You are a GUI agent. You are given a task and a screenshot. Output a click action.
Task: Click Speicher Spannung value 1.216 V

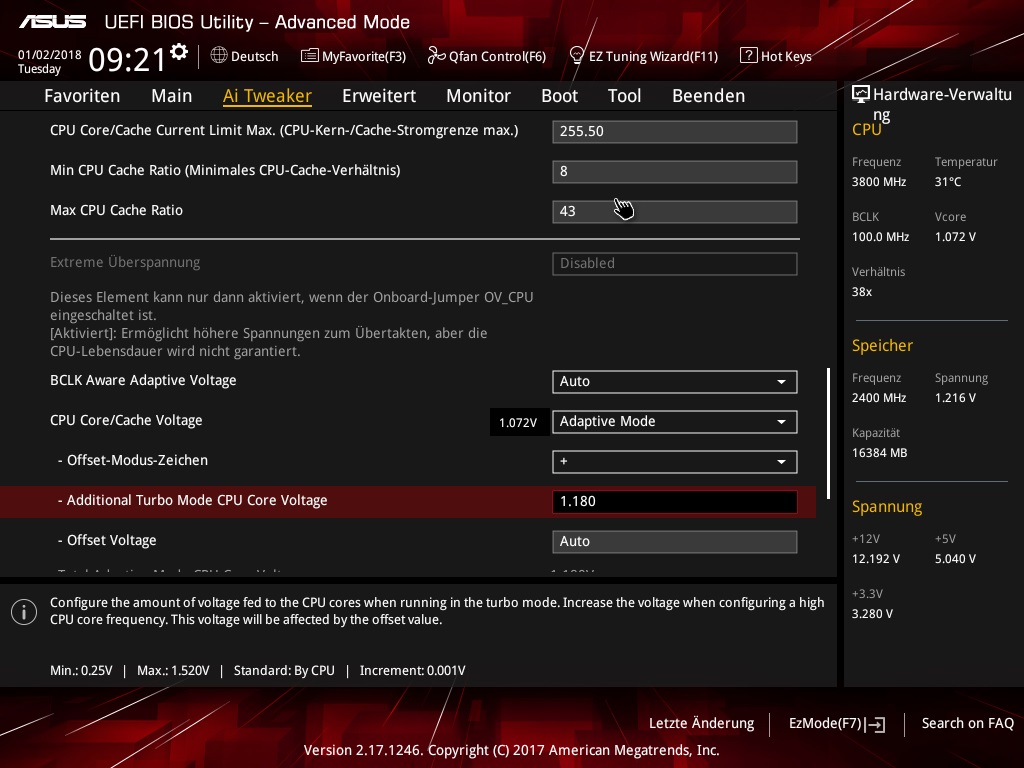[955, 398]
